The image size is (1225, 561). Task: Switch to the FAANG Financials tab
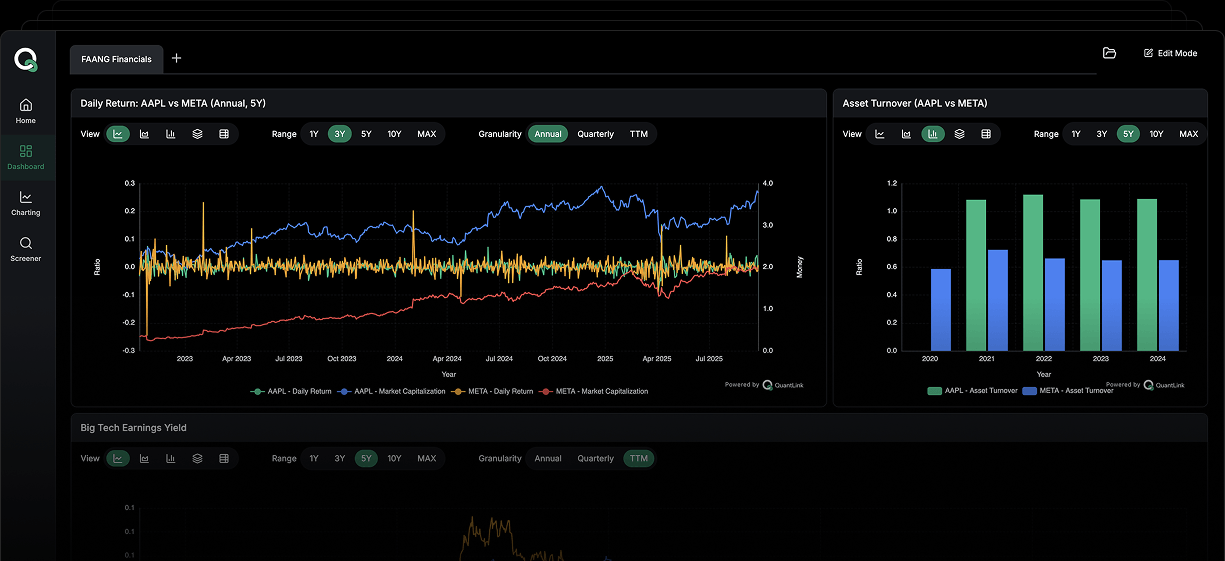116,59
